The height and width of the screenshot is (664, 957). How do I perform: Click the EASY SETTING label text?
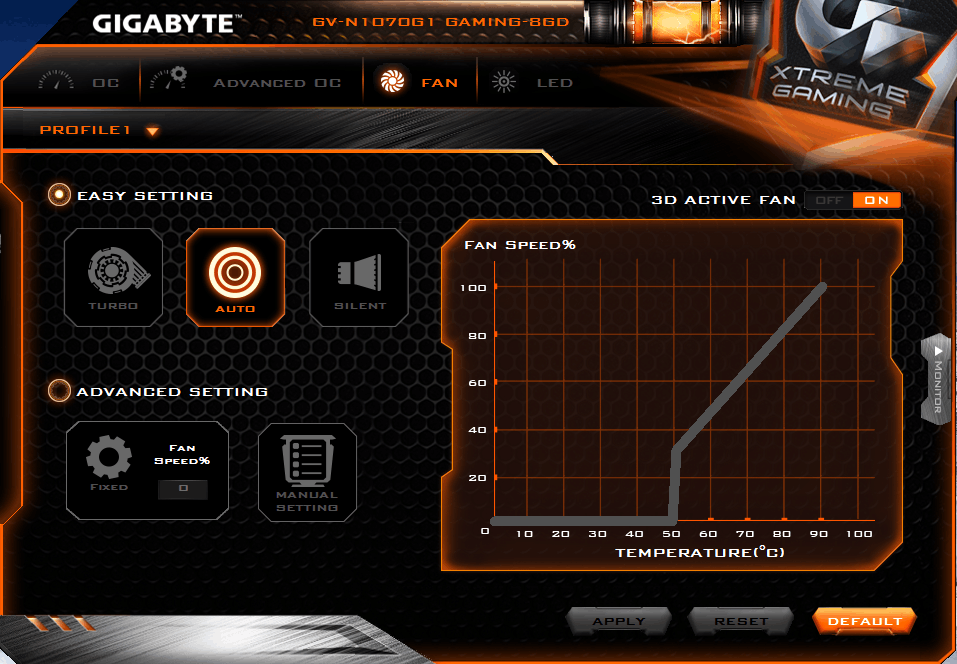pos(145,196)
